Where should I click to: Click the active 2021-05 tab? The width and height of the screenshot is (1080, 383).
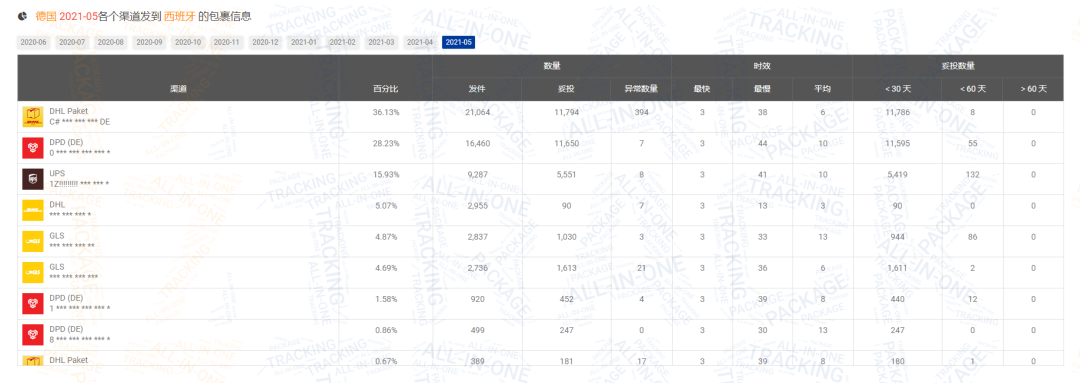[459, 42]
